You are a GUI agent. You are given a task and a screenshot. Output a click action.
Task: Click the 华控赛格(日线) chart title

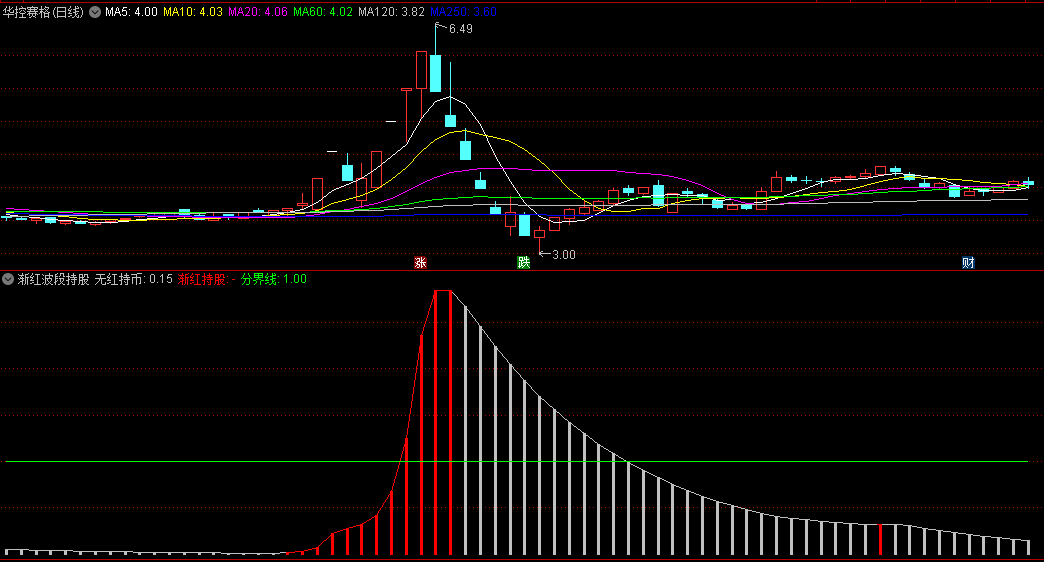point(43,12)
